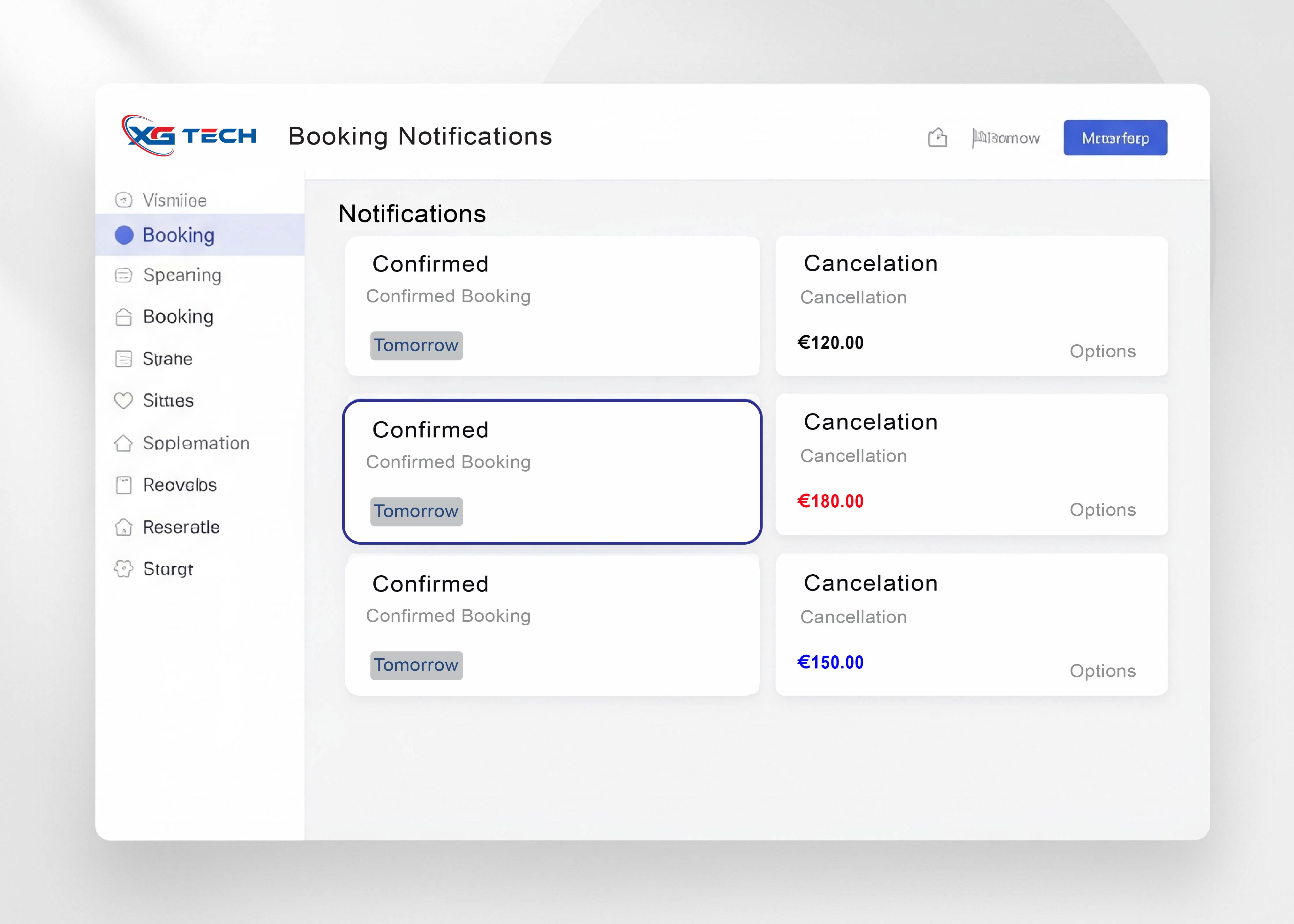Click the Vismiioe sidebar icon

(x=124, y=200)
